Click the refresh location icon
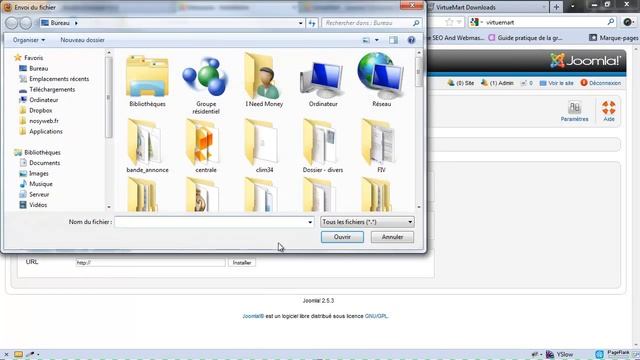The image size is (640, 360). (x=312, y=23)
